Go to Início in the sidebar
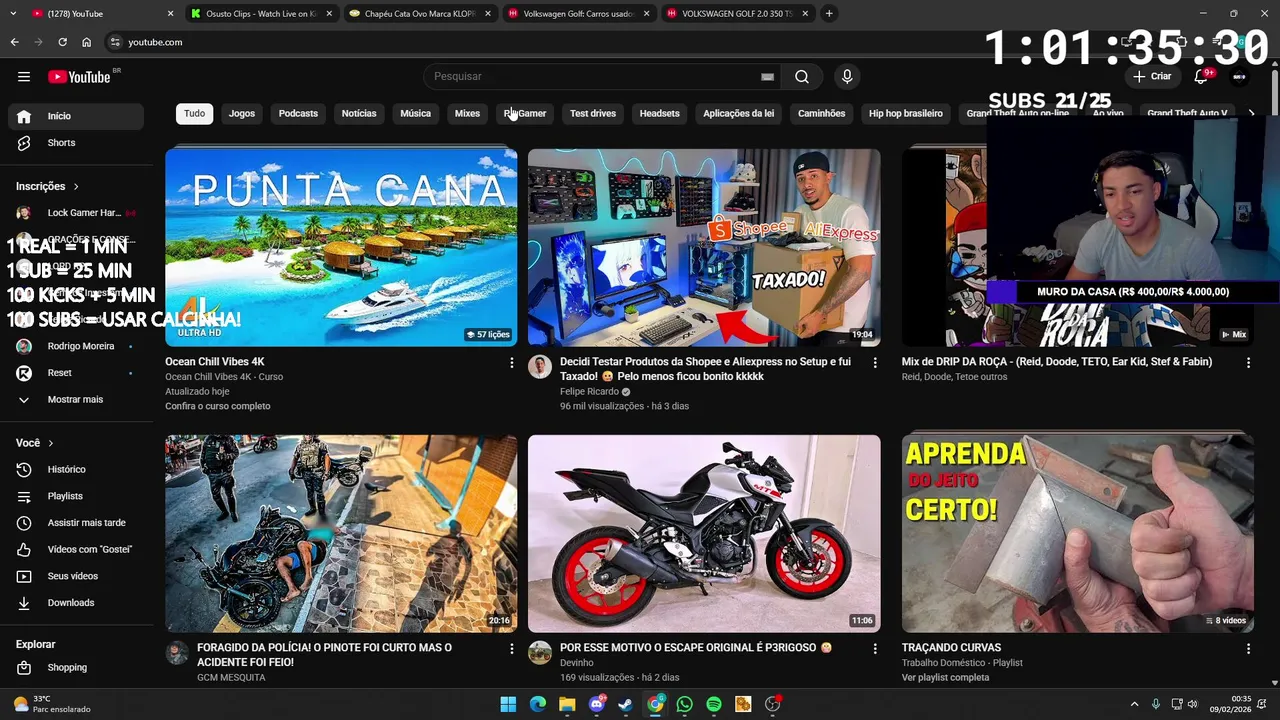The image size is (1280, 720). [76, 116]
